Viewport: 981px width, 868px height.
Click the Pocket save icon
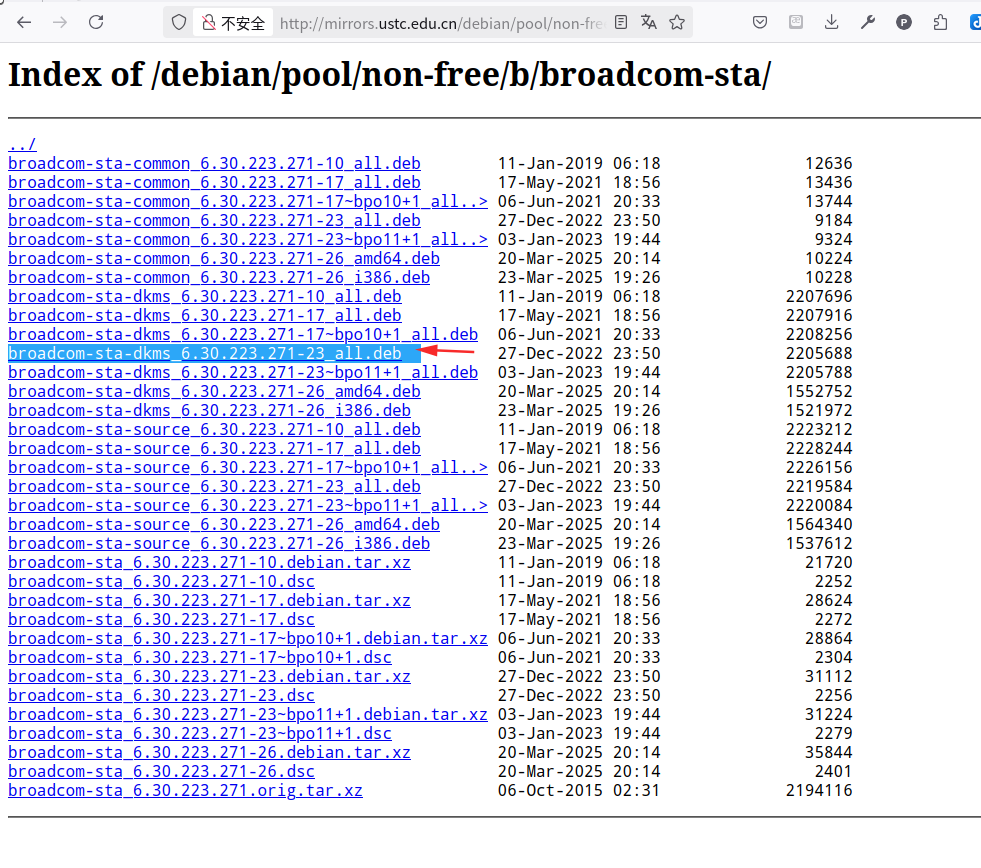(x=760, y=23)
